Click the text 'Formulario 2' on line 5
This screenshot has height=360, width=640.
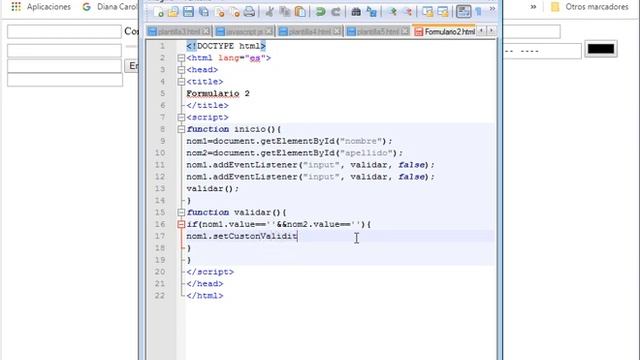click(218, 93)
